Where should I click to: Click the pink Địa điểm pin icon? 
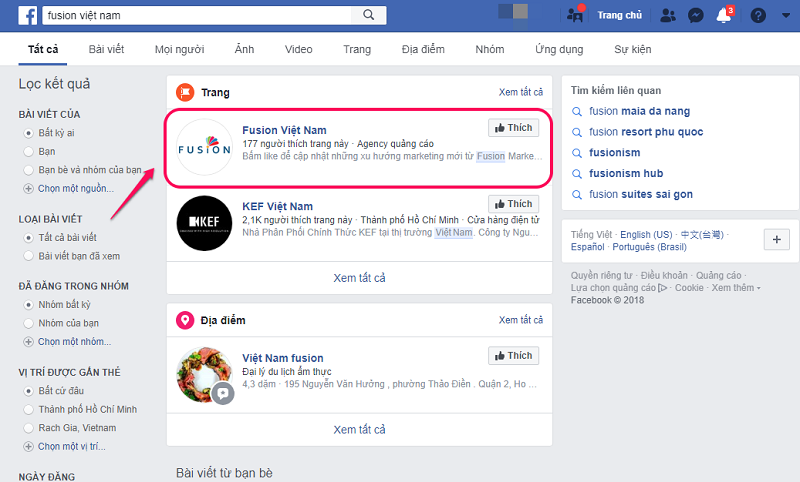(185, 320)
